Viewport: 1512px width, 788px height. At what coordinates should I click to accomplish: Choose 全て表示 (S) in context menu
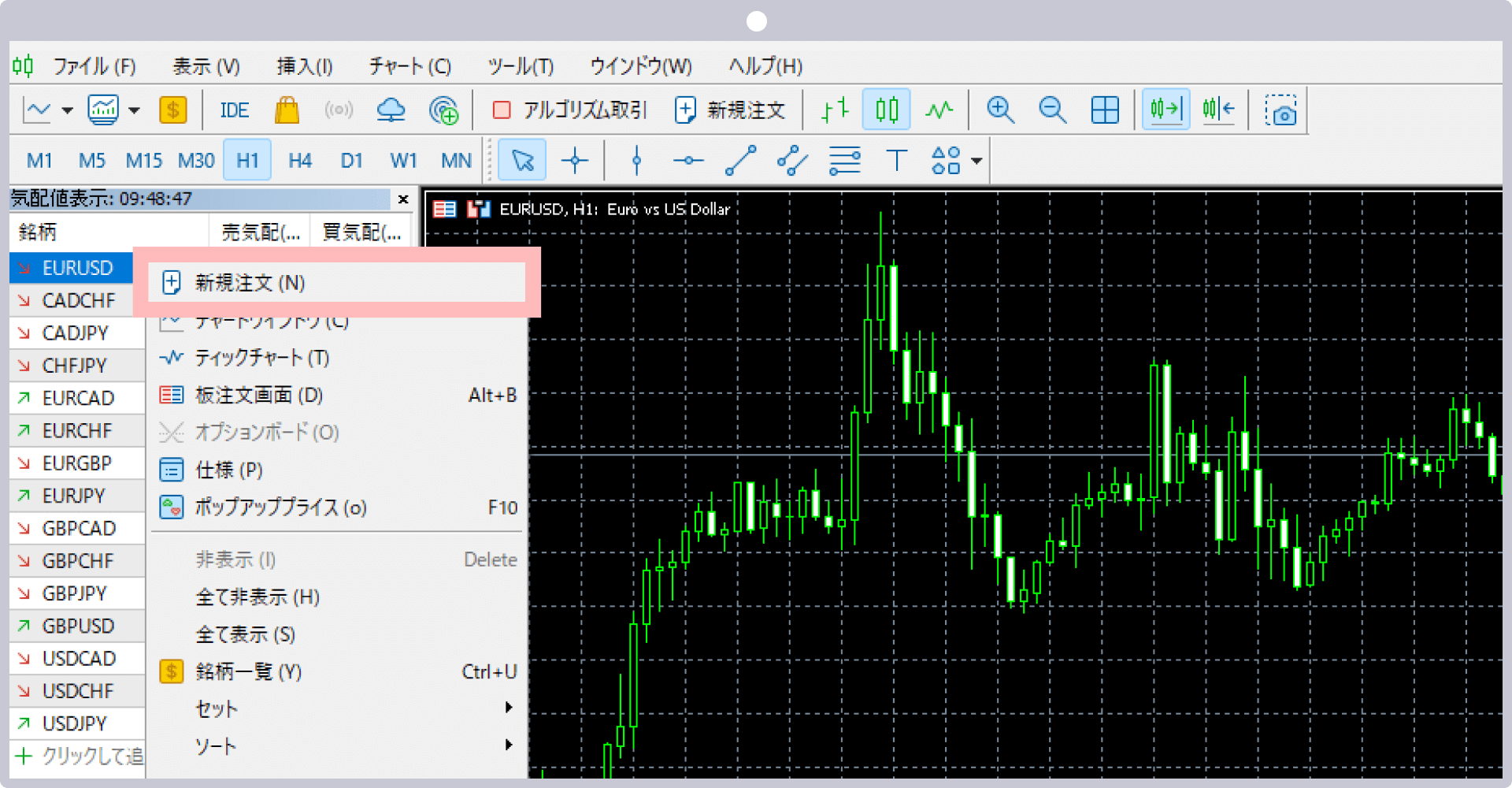[x=337, y=634]
